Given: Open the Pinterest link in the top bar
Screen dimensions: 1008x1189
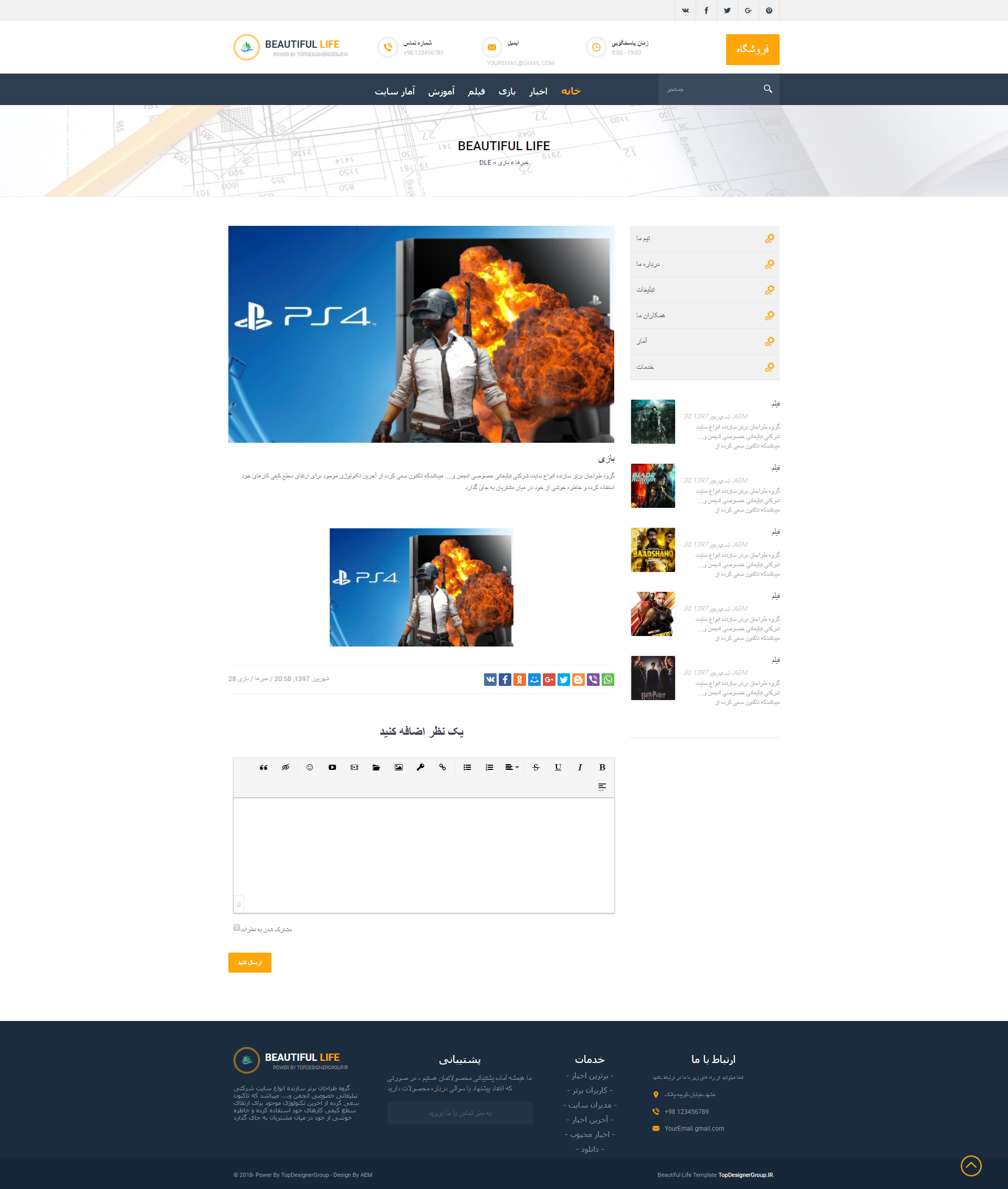Looking at the screenshot, I should click(x=769, y=11).
